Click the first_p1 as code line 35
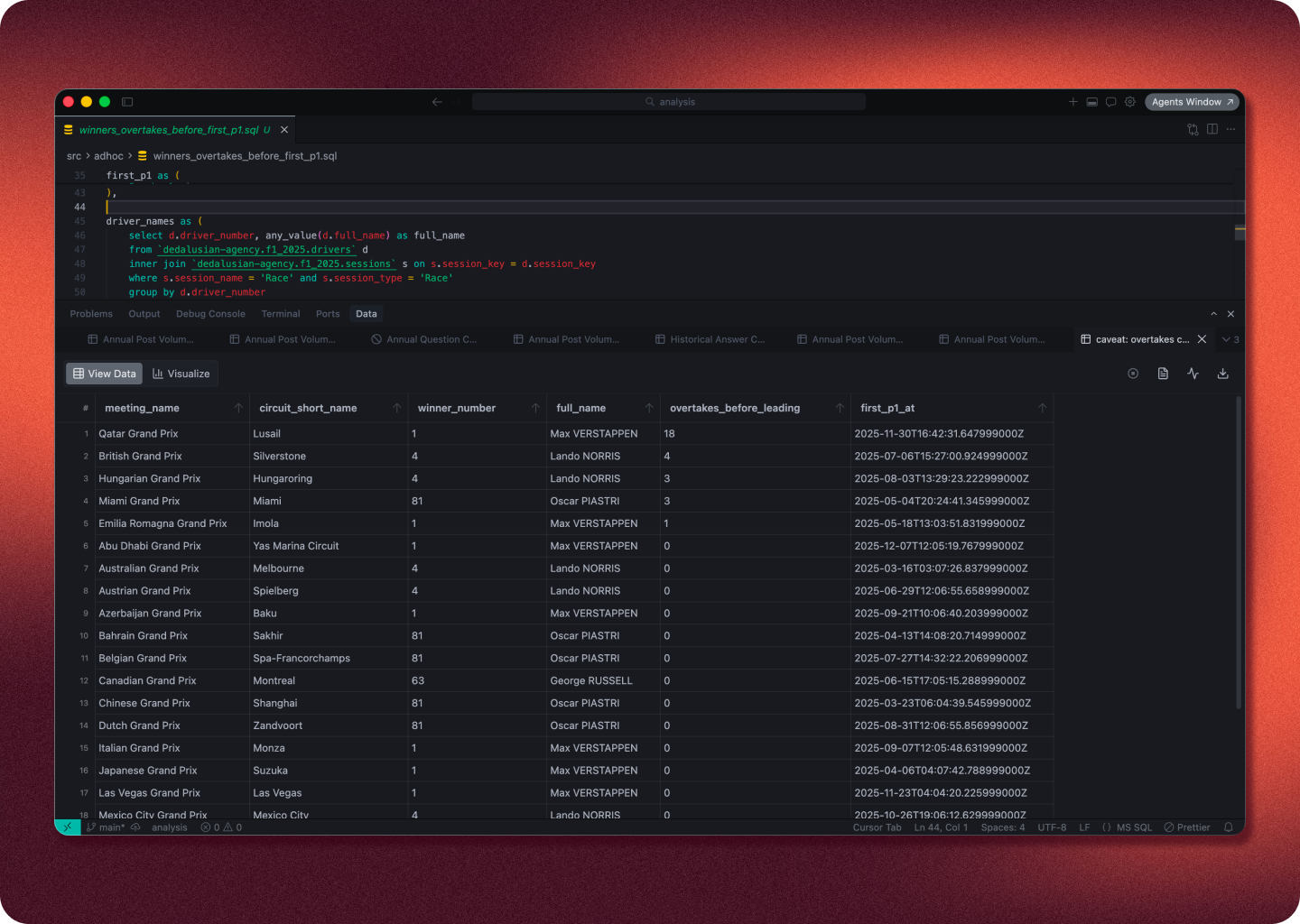 point(143,176)
